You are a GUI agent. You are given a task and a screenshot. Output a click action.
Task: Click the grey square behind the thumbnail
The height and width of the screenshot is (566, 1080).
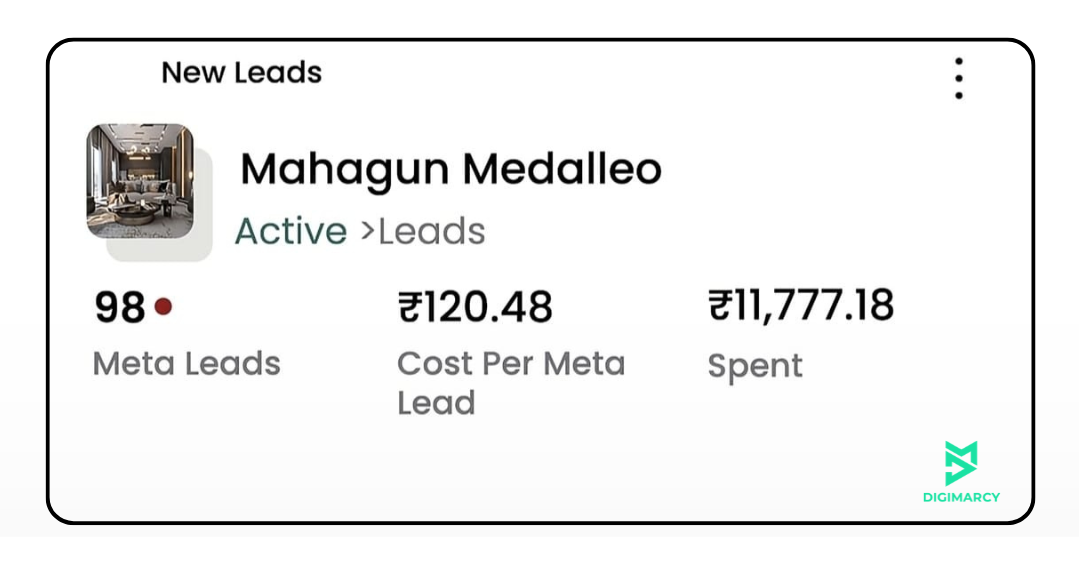click(200, 248)
